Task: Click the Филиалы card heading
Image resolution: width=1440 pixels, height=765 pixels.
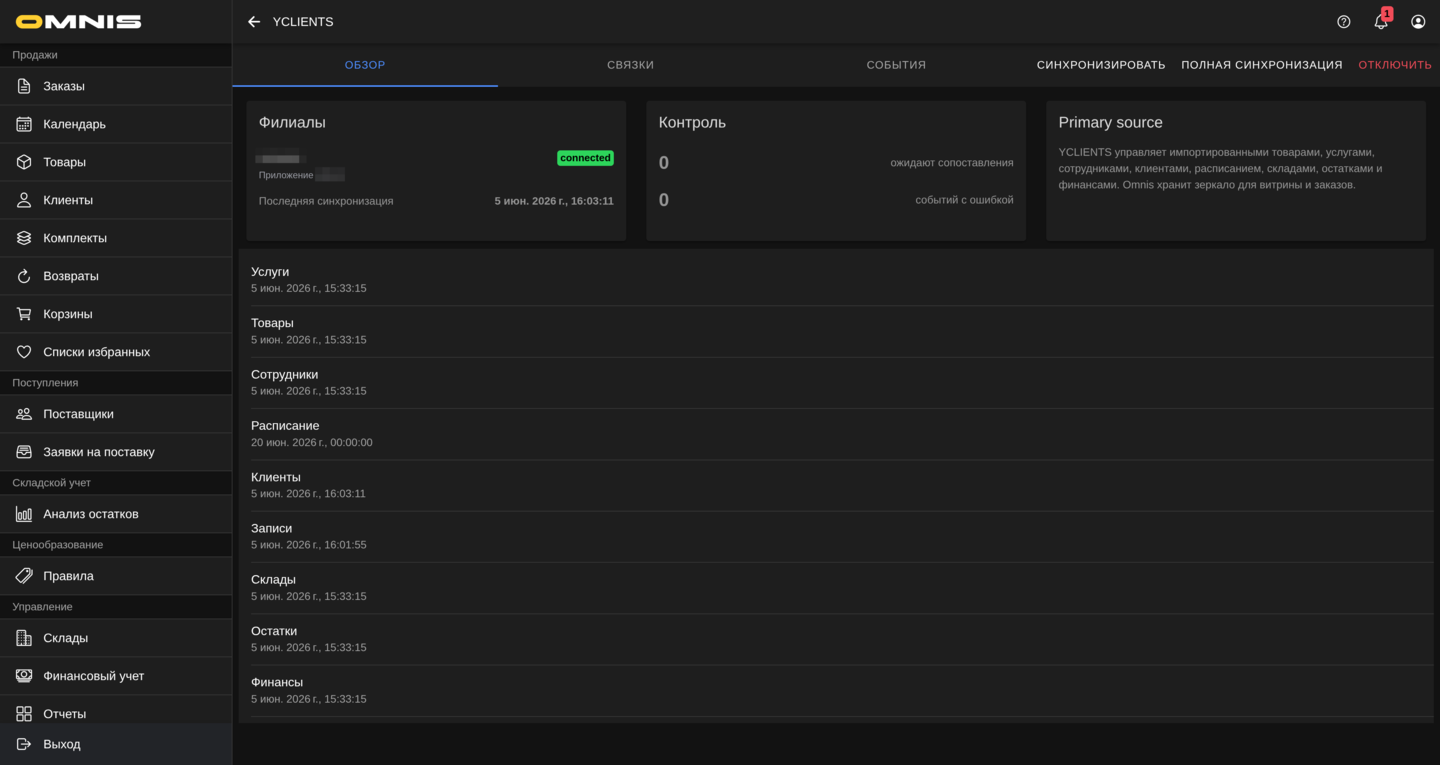Action: (x=292, y=122)
